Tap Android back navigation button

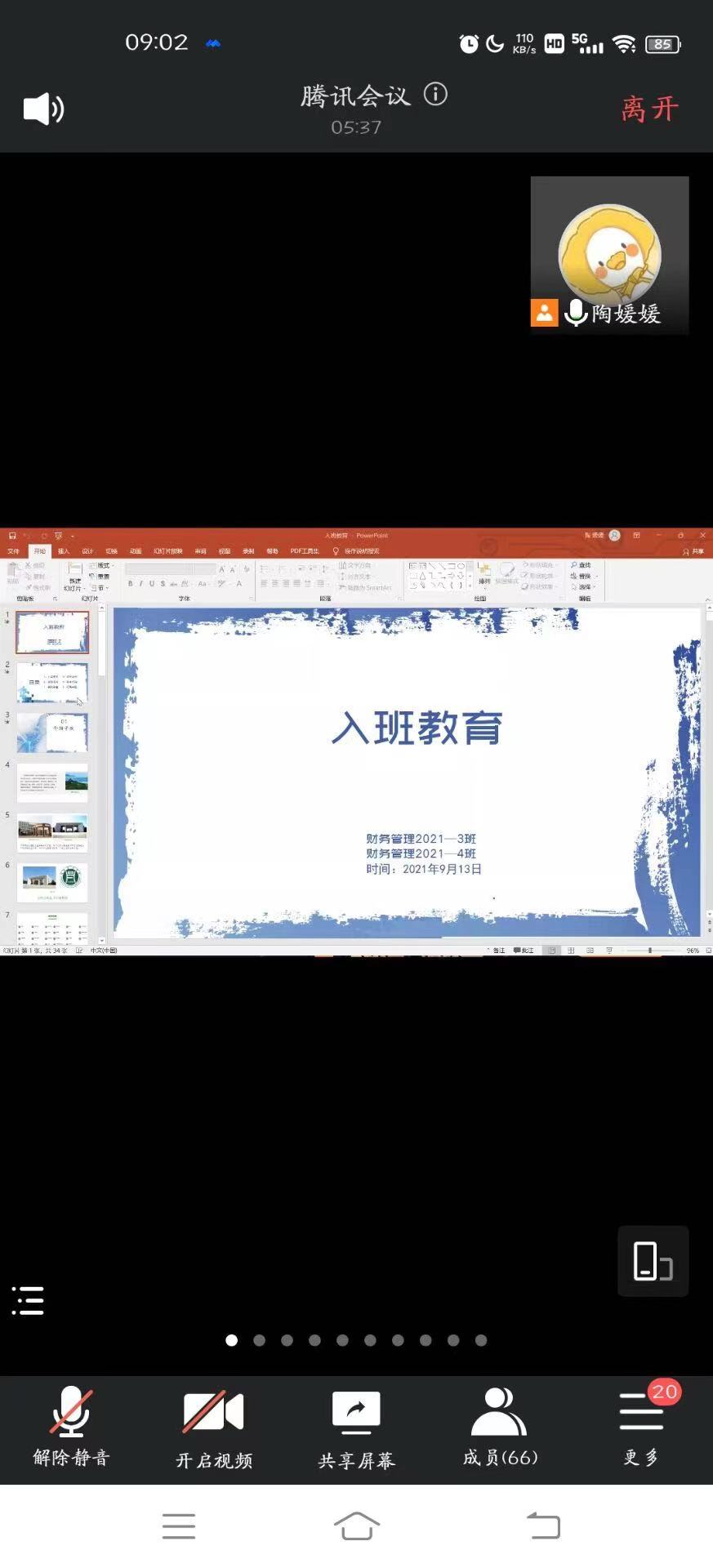(543, 1526)
